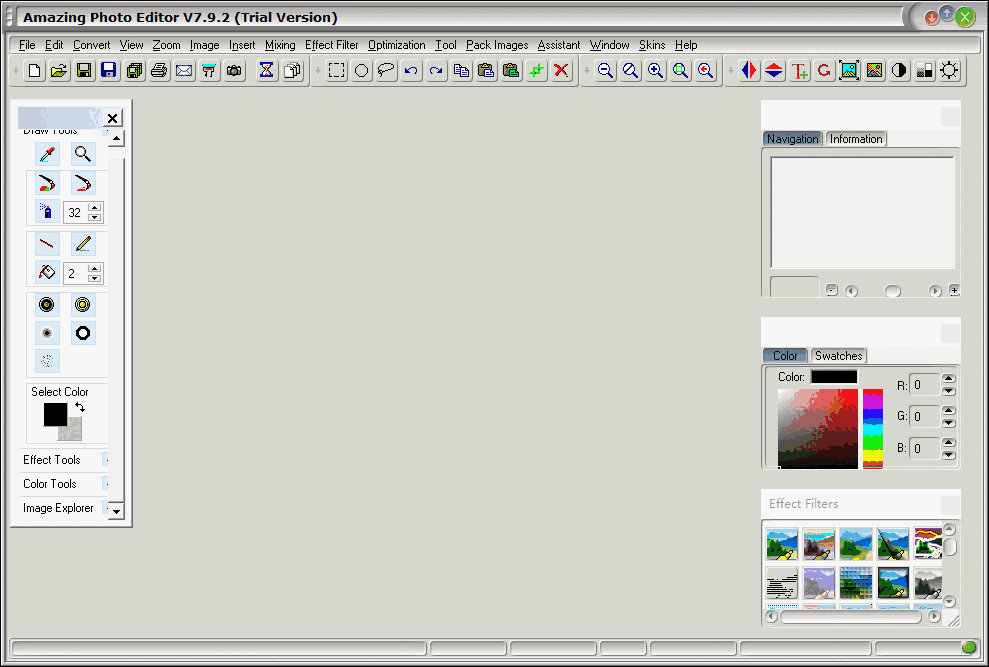Activate the elliptical selection tool
This screenshot has height=667, width=989.
click(x=361, y=70)
